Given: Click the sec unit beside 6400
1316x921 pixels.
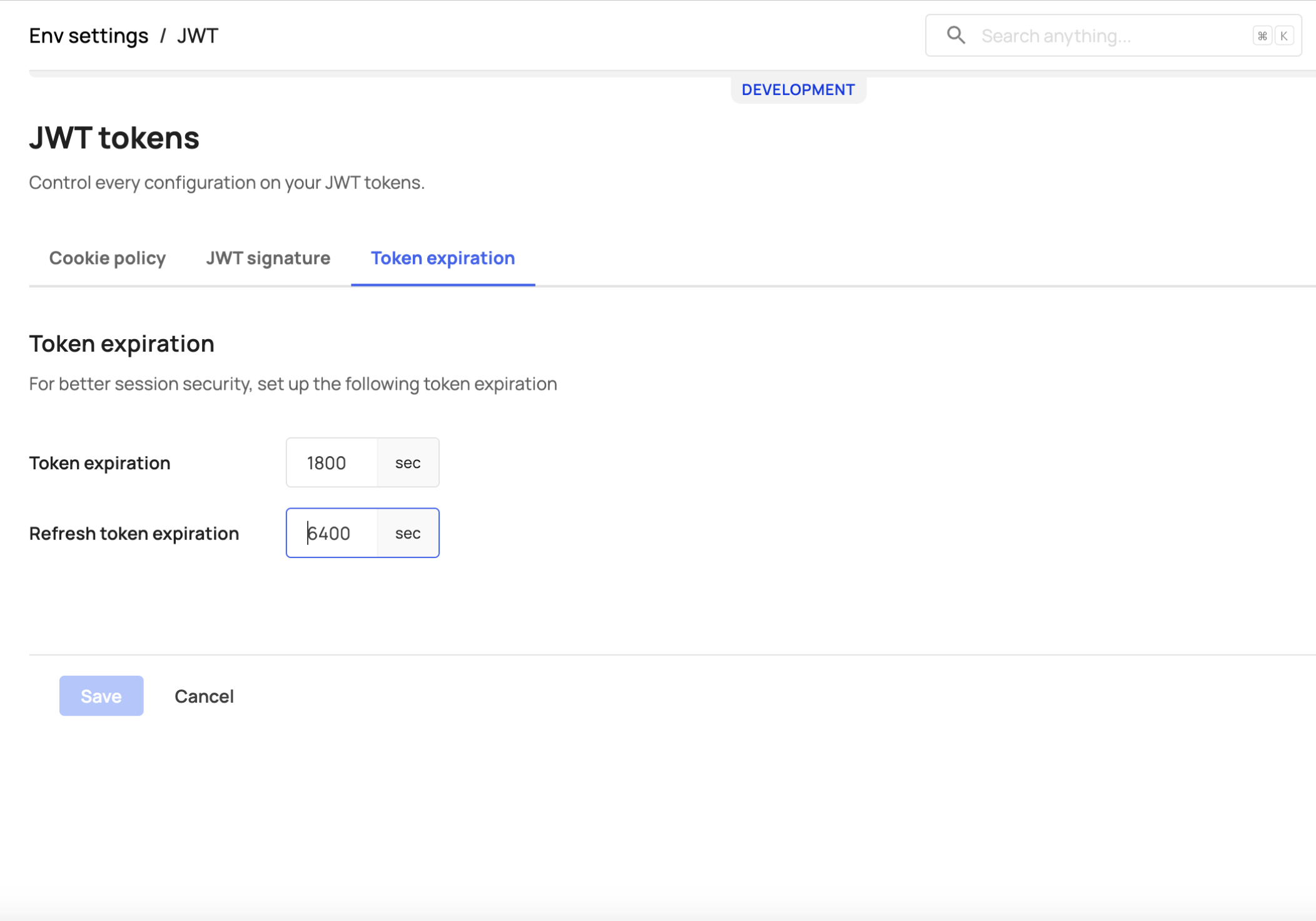Looking at the screenshot, I should (408, 533).
